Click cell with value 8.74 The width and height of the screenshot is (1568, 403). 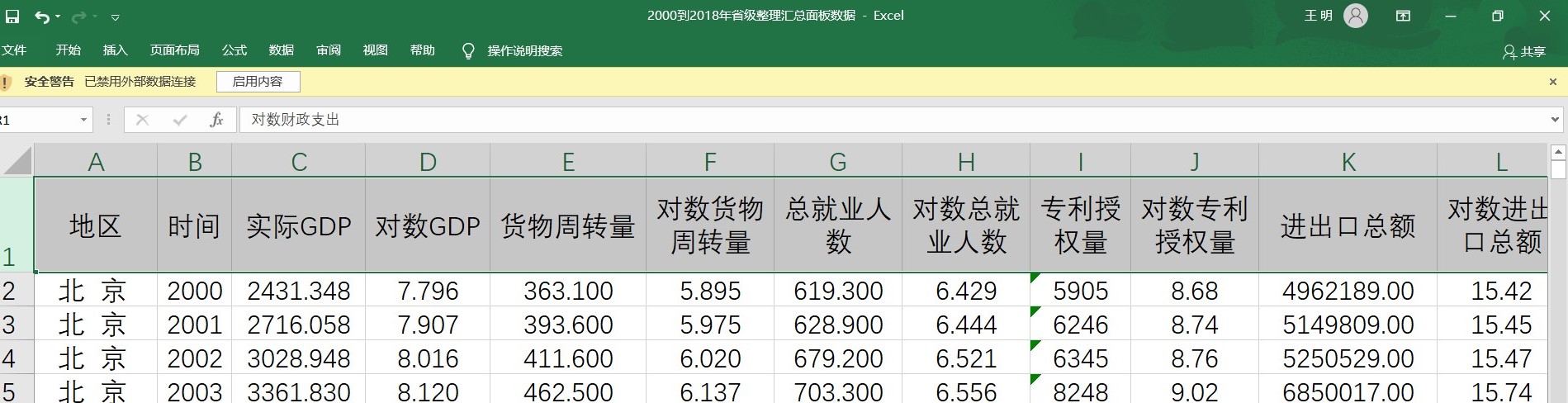1195,325
